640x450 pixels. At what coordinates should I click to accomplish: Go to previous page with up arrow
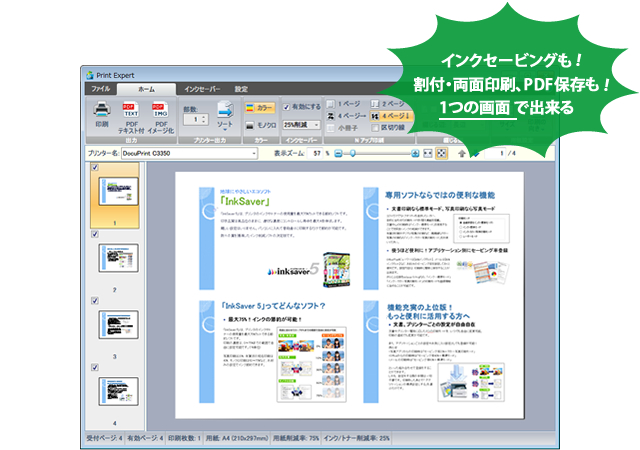(x=462, y=154)
